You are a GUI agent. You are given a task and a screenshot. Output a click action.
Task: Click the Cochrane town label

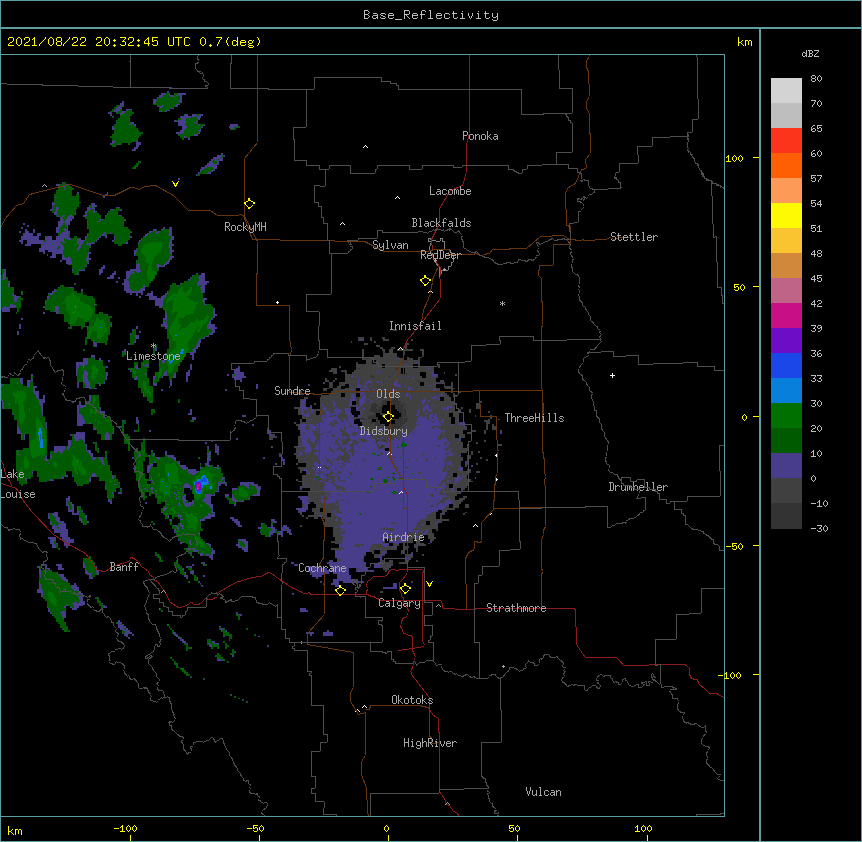[x=322, y=568]
